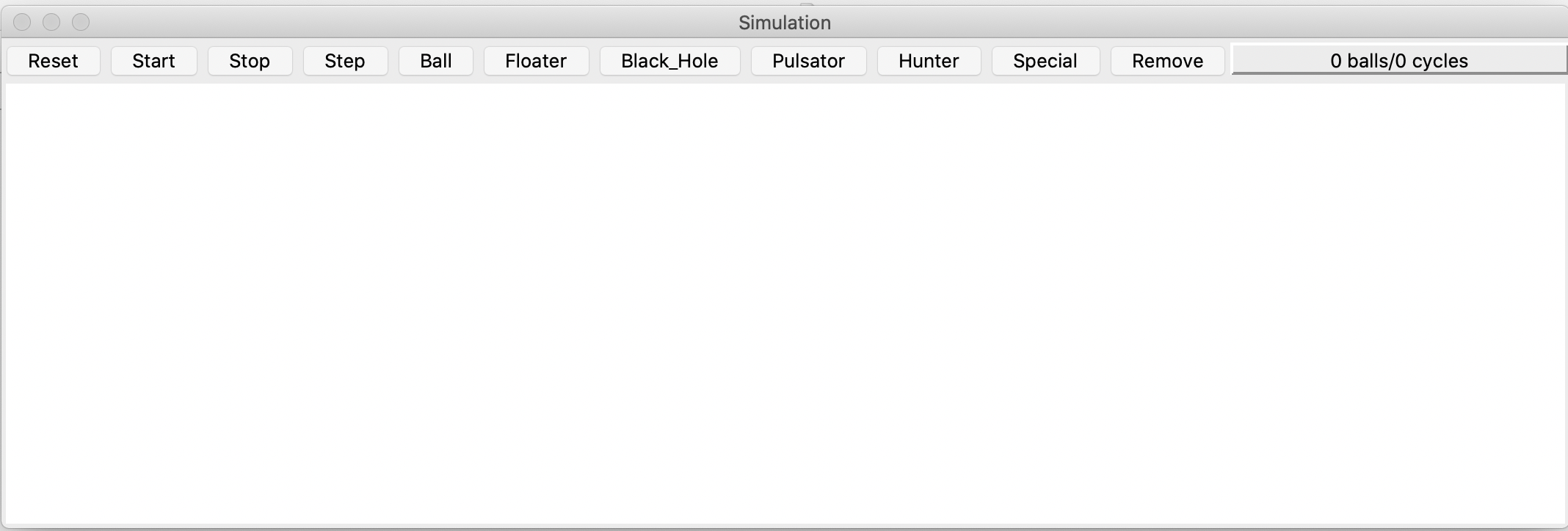Stop the running simulation
Viewport: 1568px width, 531px height.
(250, 61)
